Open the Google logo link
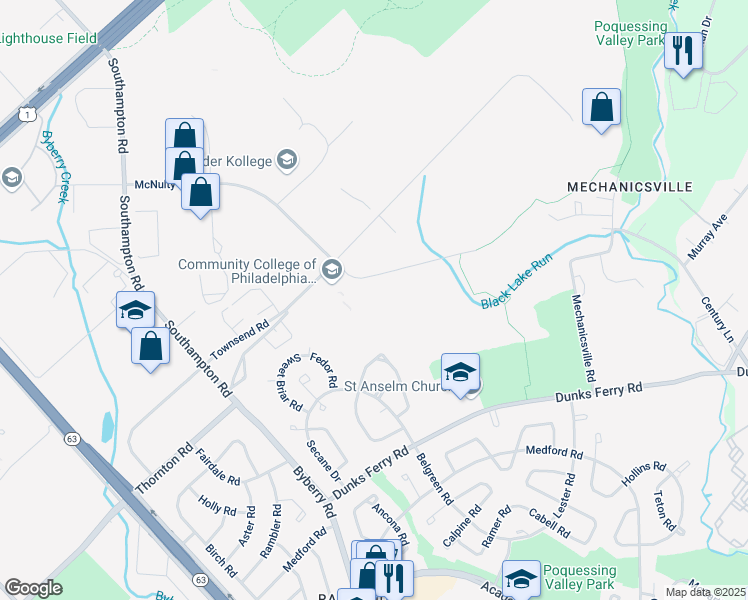 33,588
